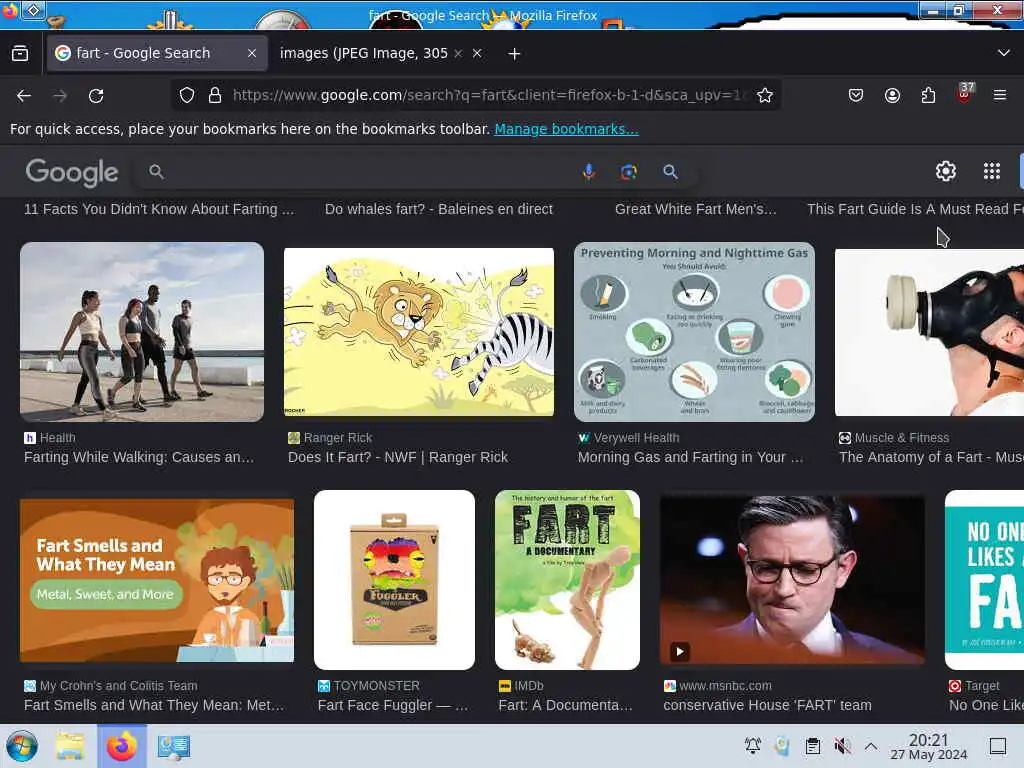Image resolution: width=1024 pixels, height=768 pixels.
Task: Open the desktop settings taskbar icon
Action: (173, 746)
